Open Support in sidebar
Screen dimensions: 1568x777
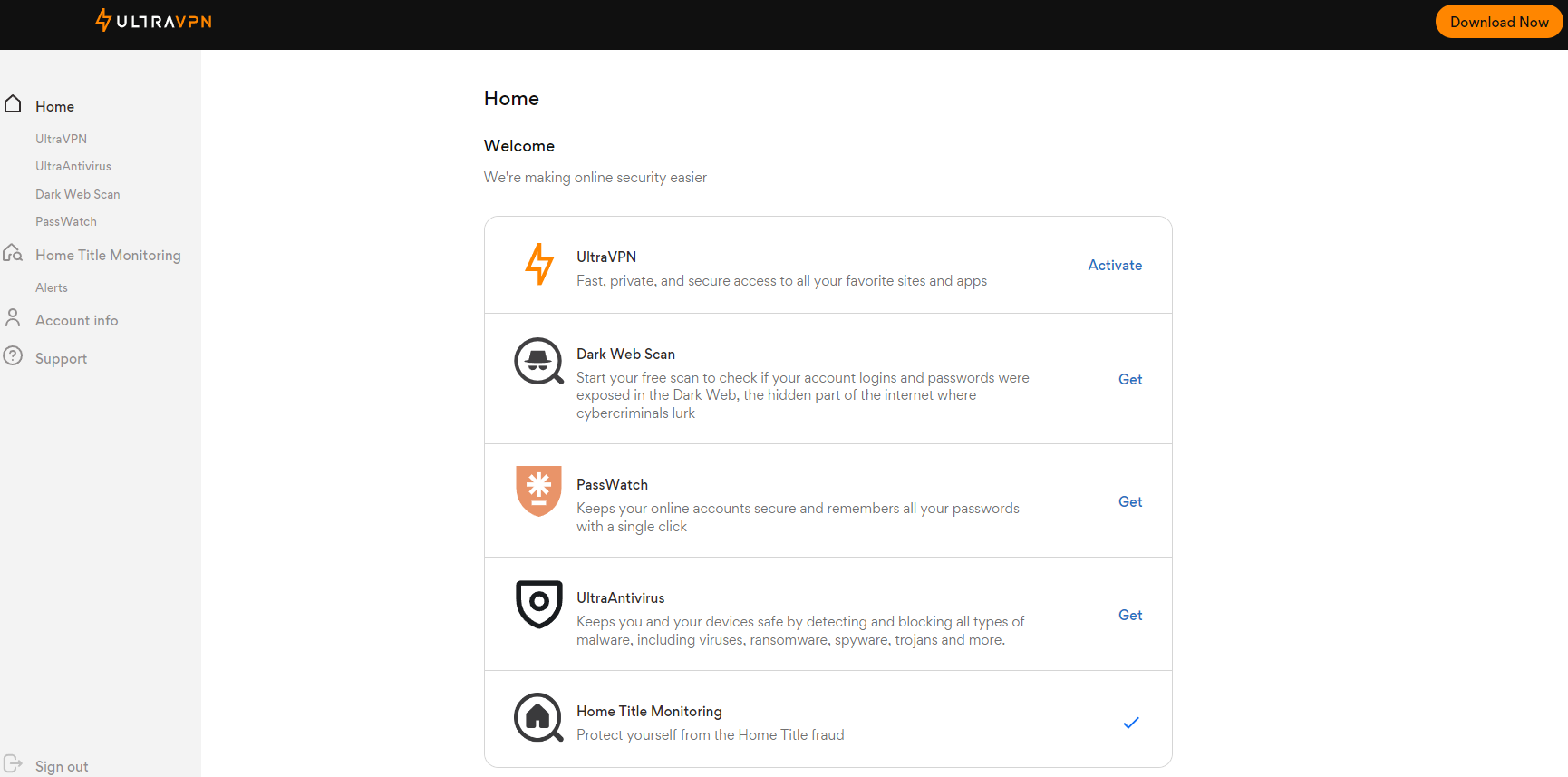pos(62,359)
